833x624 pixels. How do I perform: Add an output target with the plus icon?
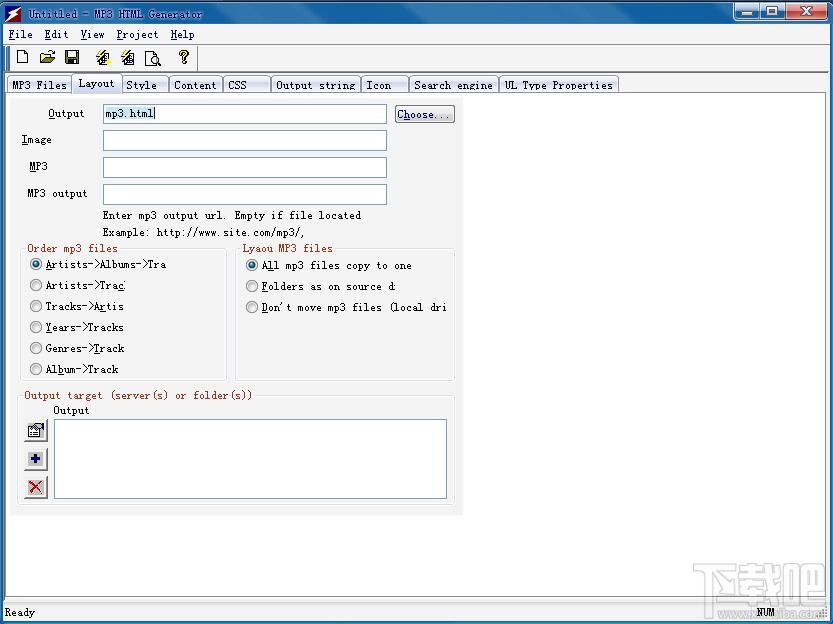pyautogui.click(x=35, y=459)
